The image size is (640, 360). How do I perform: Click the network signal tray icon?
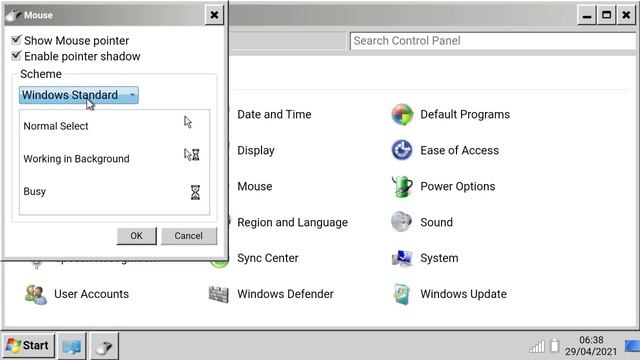[537, 346]
